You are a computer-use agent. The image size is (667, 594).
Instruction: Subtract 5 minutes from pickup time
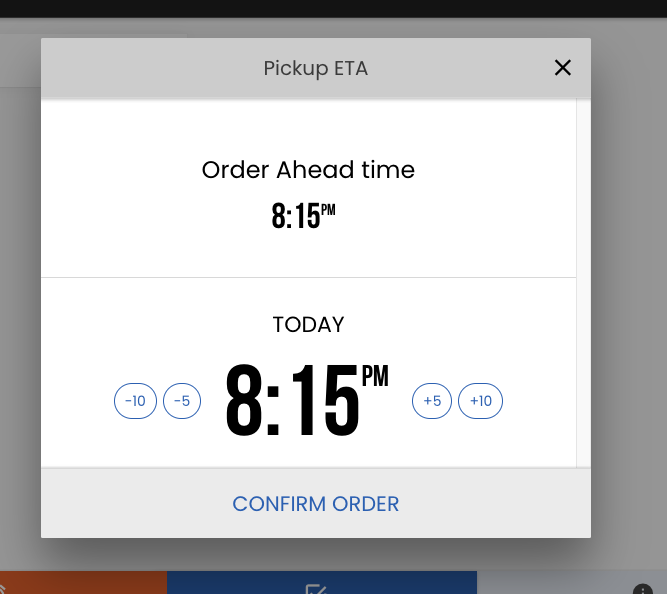(x=182, y=401)
